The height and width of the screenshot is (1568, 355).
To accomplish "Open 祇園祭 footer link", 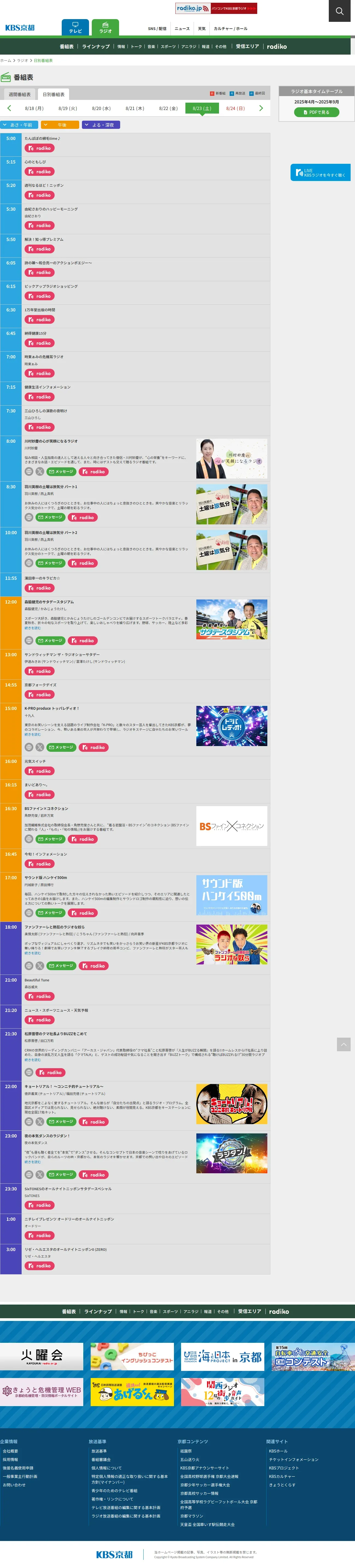I will pos(186,1451).
